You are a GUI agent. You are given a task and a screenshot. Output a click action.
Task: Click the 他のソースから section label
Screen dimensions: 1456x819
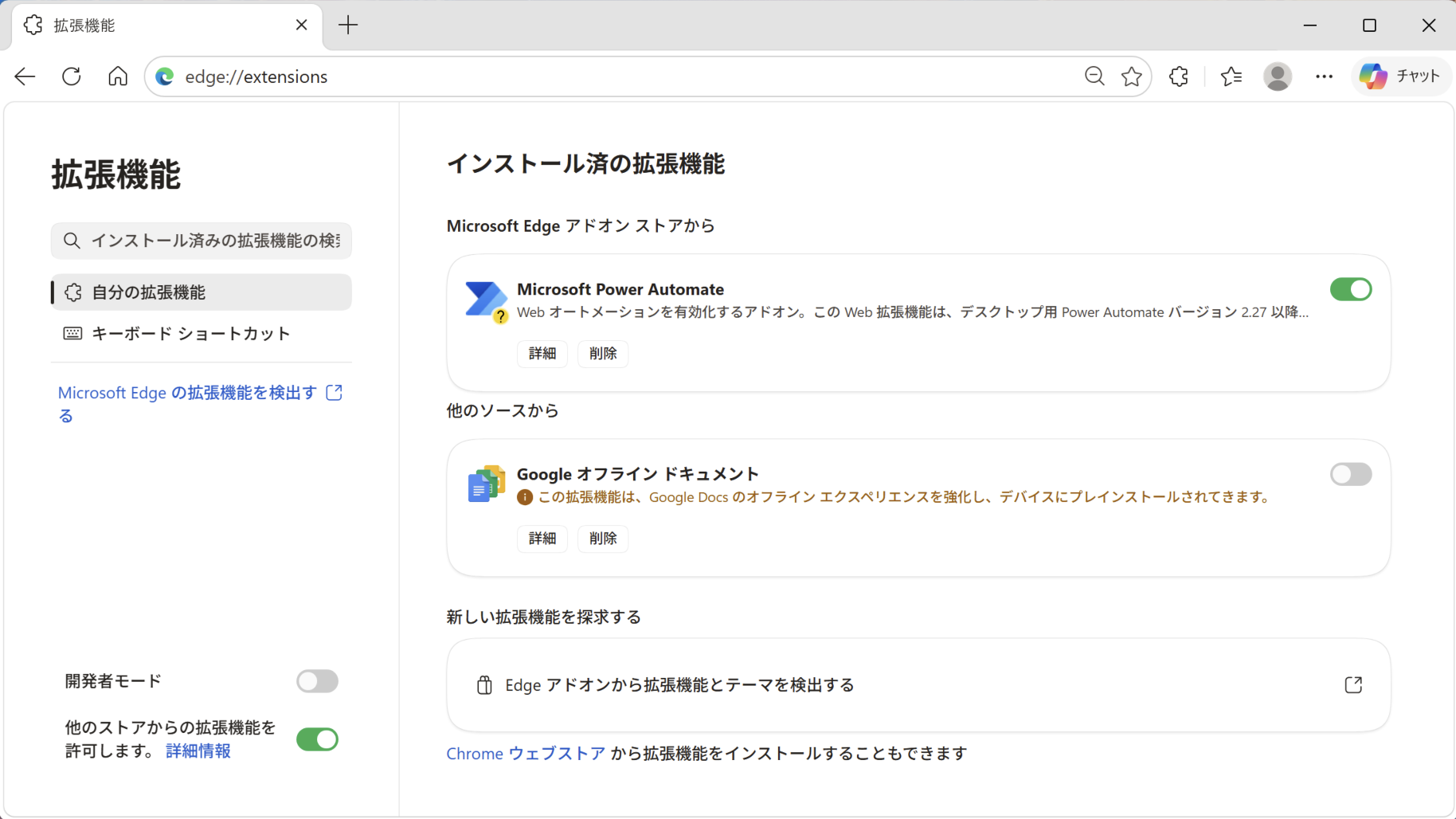pos(503,411)
